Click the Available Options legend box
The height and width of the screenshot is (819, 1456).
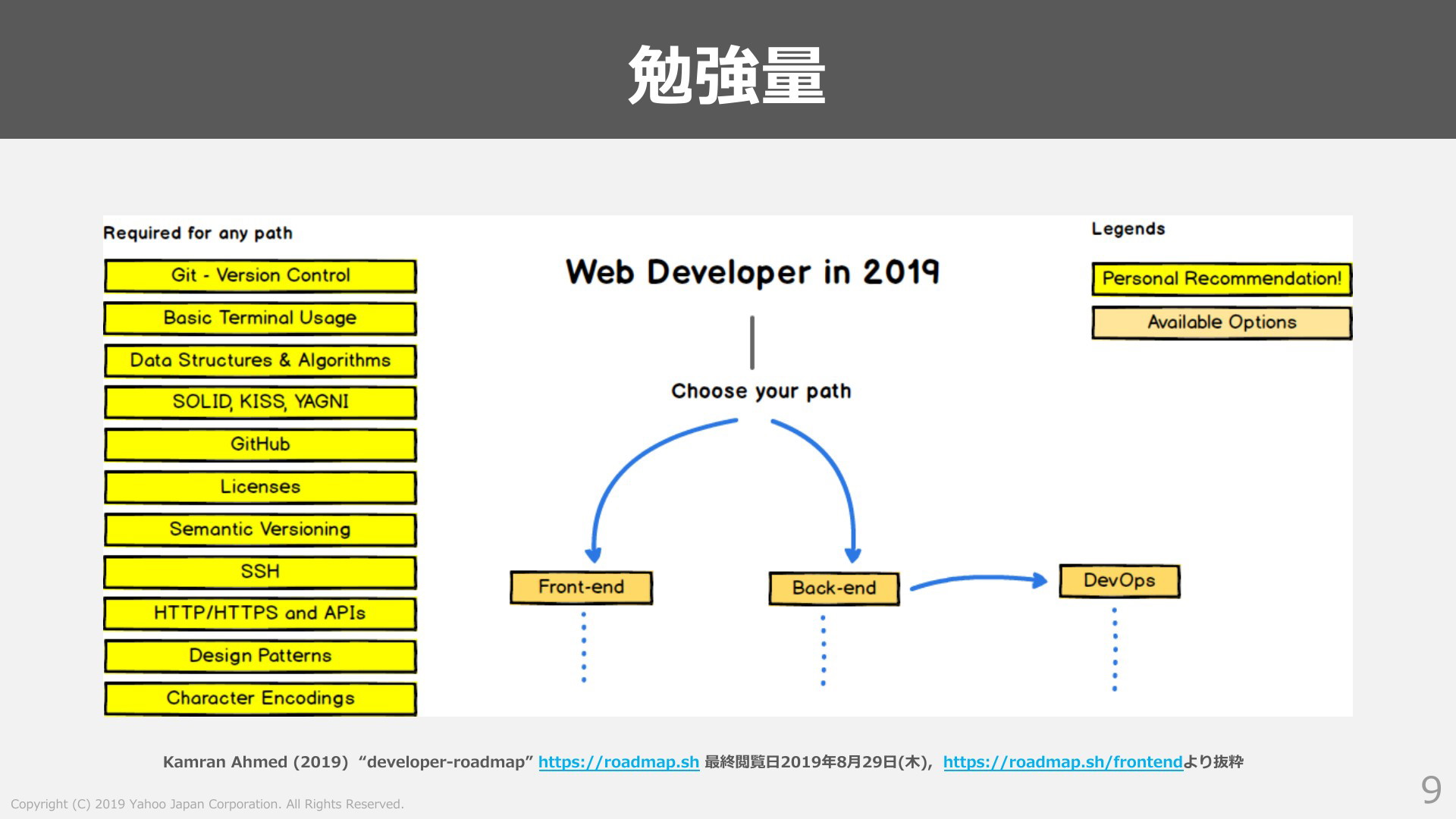pyautogui.click(x=1222, y=323)
